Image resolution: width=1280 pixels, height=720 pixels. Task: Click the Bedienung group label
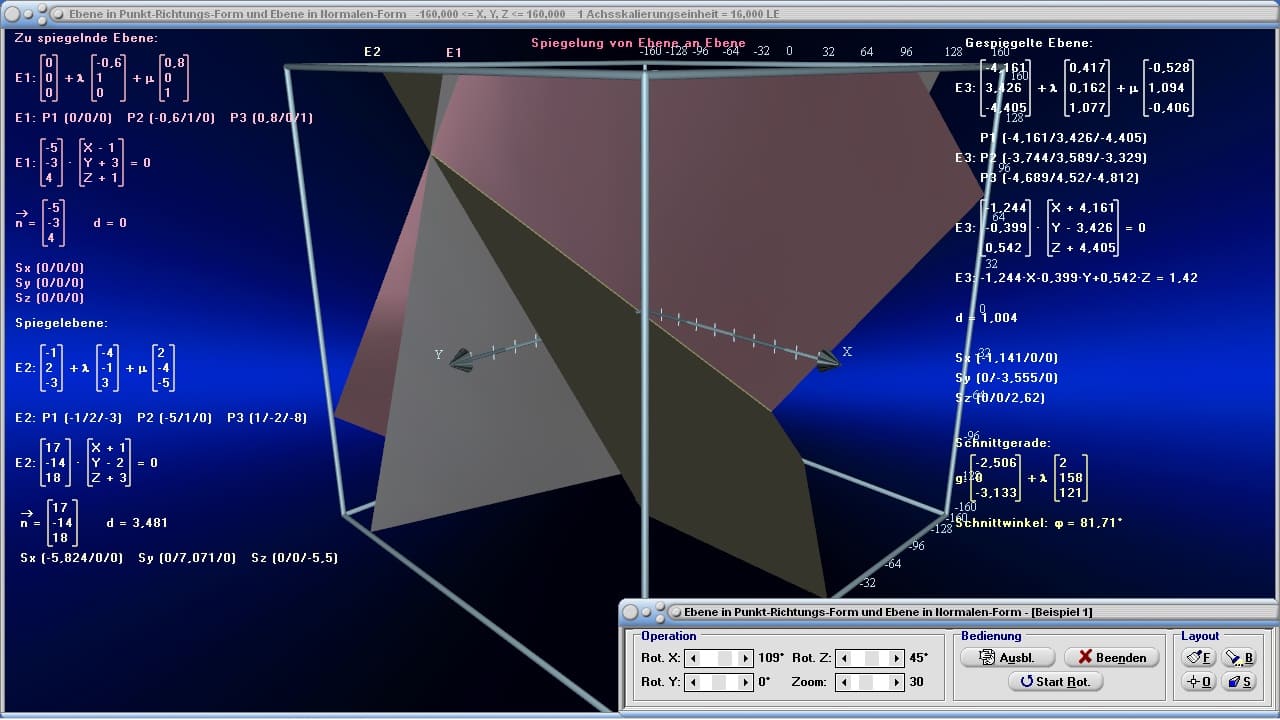(991, 636)
